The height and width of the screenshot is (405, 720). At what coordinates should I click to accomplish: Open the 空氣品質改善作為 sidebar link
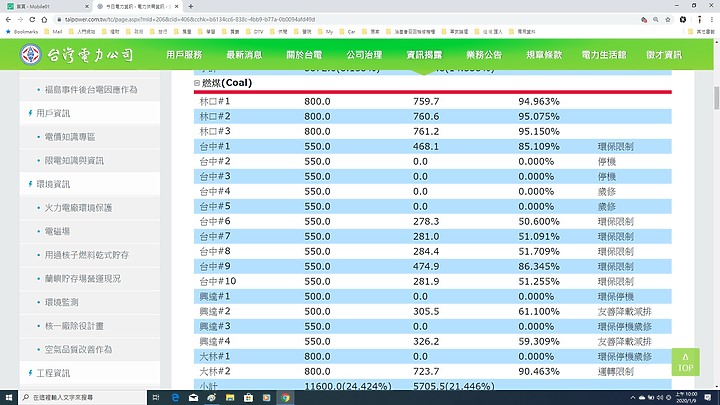[x=78, y=349]
